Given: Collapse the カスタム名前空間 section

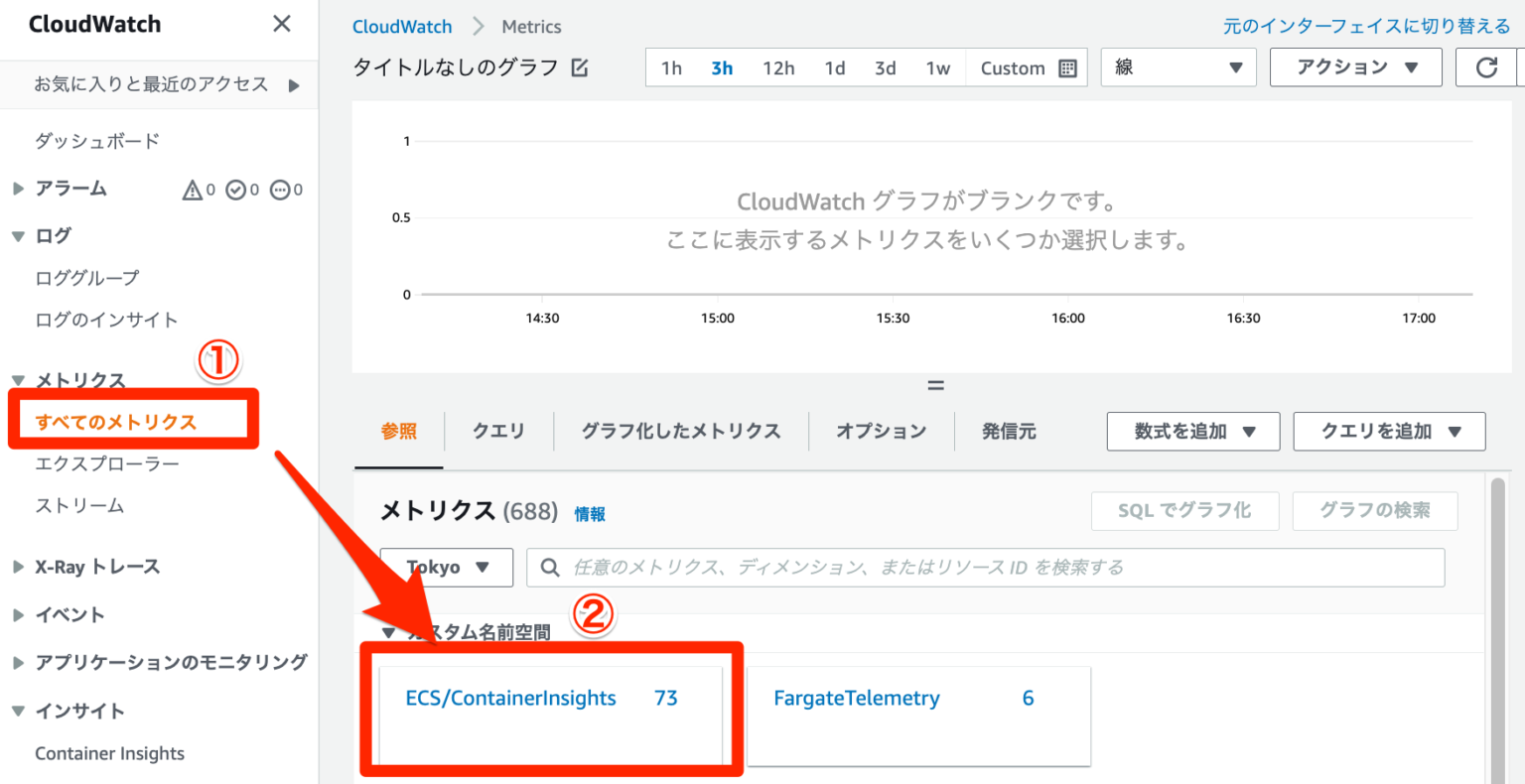Looking at the screenshot, I should coord(388,631).
